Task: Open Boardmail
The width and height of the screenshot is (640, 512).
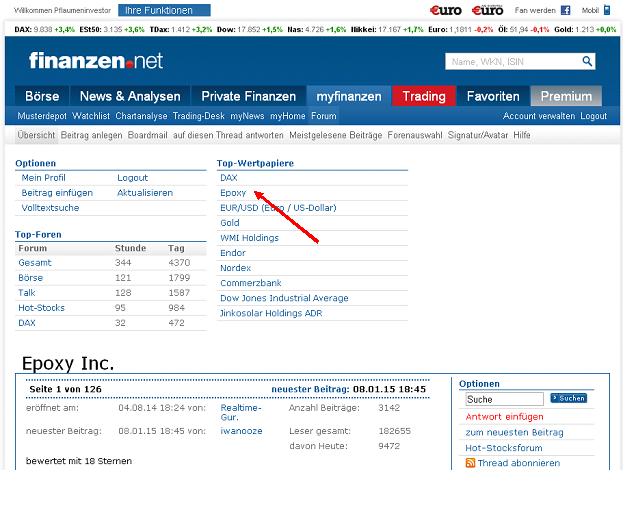Action: pos(147,135)
